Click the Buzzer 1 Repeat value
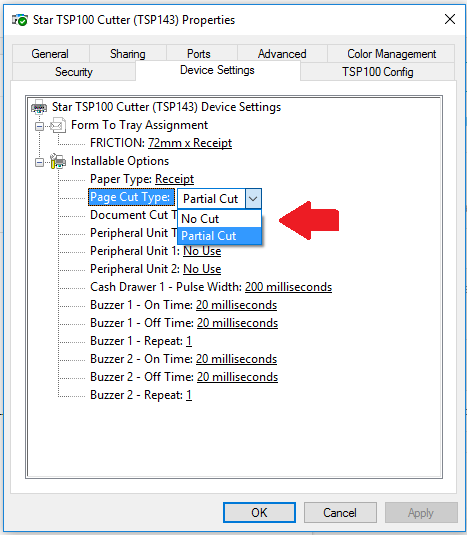467x535 pixels. [189, 341]
